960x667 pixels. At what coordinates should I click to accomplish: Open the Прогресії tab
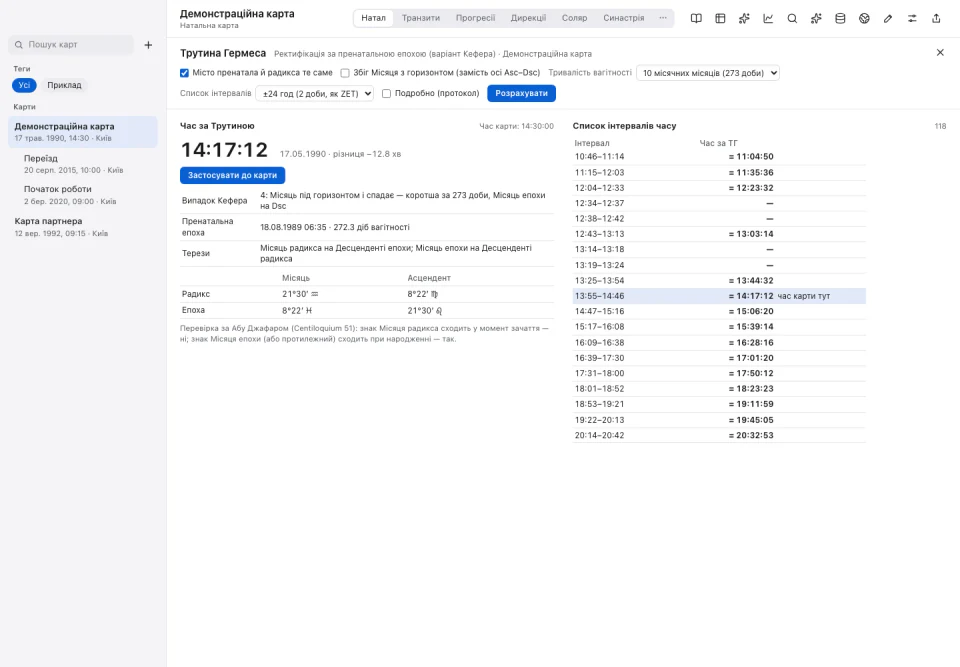click(475, 18)
